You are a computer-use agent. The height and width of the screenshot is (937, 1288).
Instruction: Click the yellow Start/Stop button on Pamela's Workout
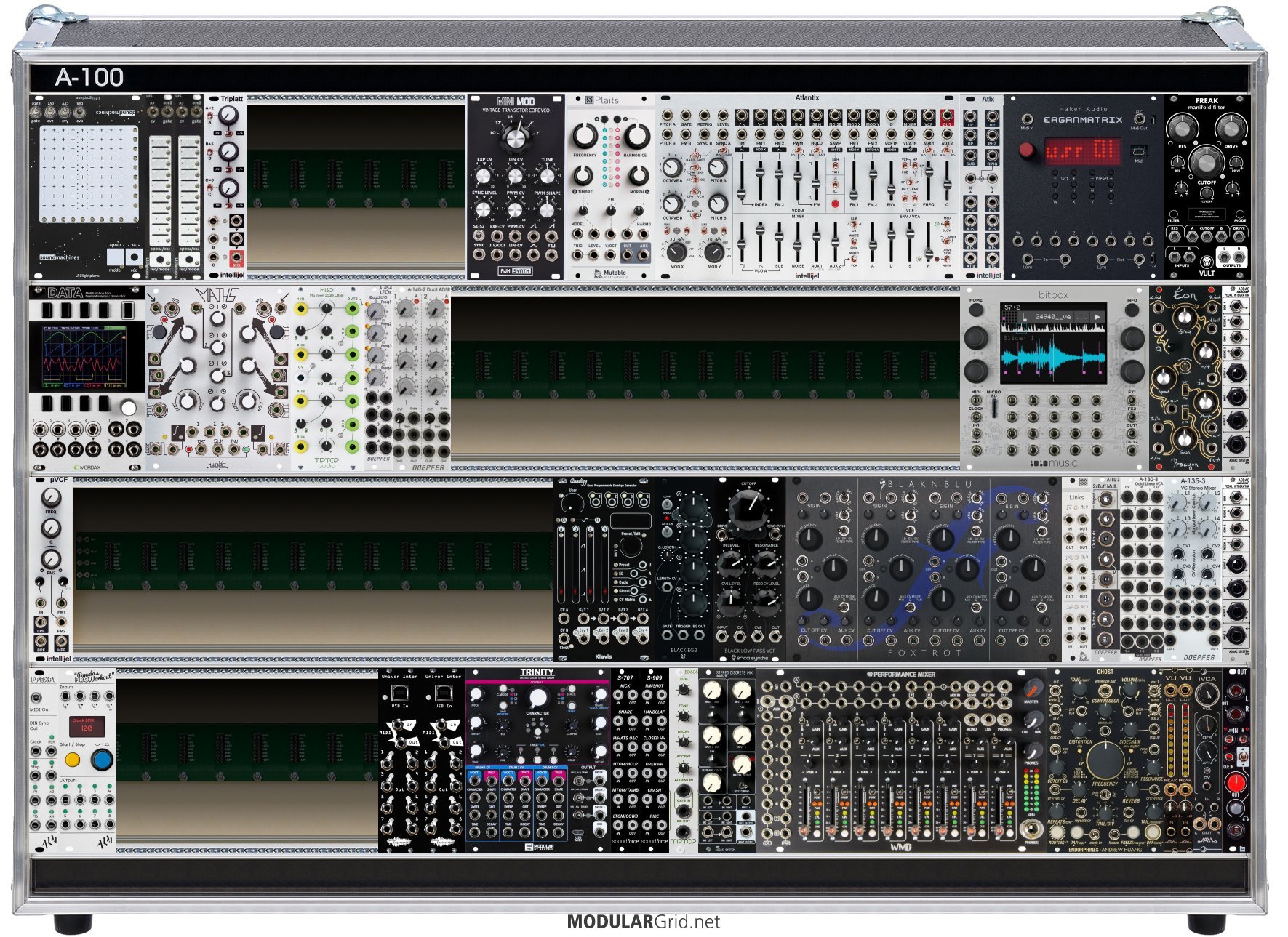72,760
